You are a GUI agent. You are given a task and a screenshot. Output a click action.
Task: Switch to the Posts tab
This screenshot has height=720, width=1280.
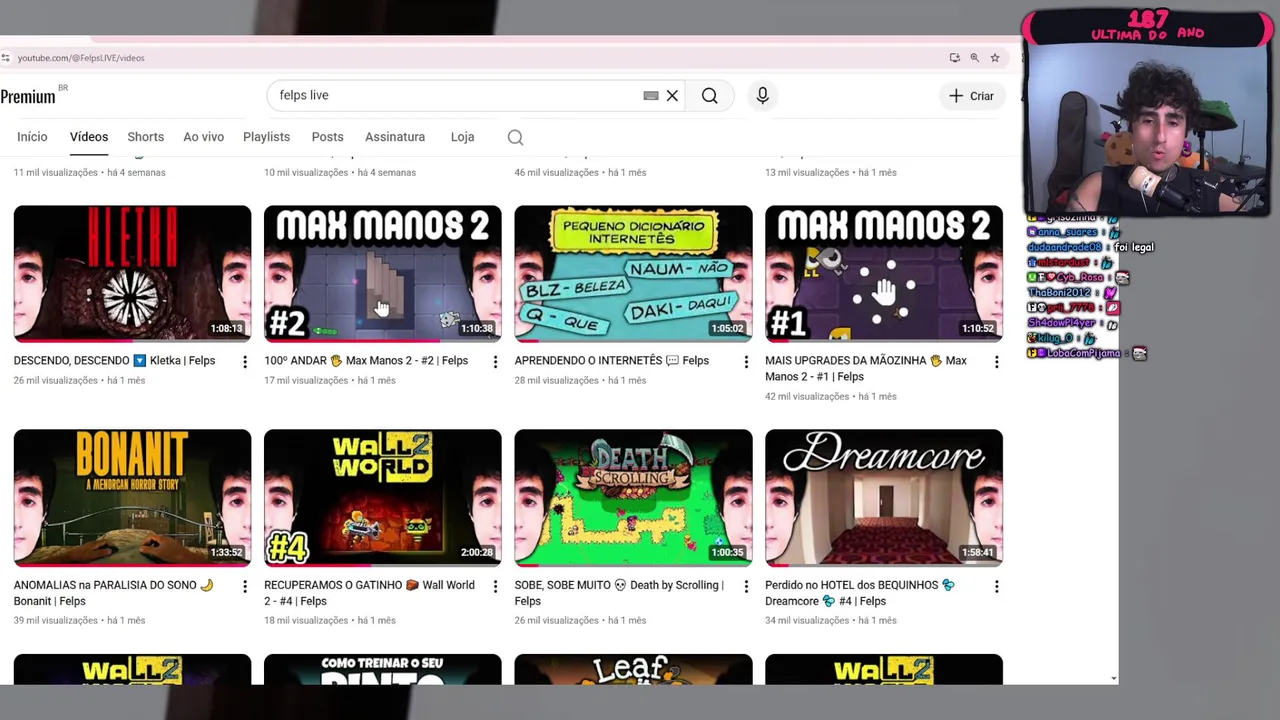(x=327, y=137)
